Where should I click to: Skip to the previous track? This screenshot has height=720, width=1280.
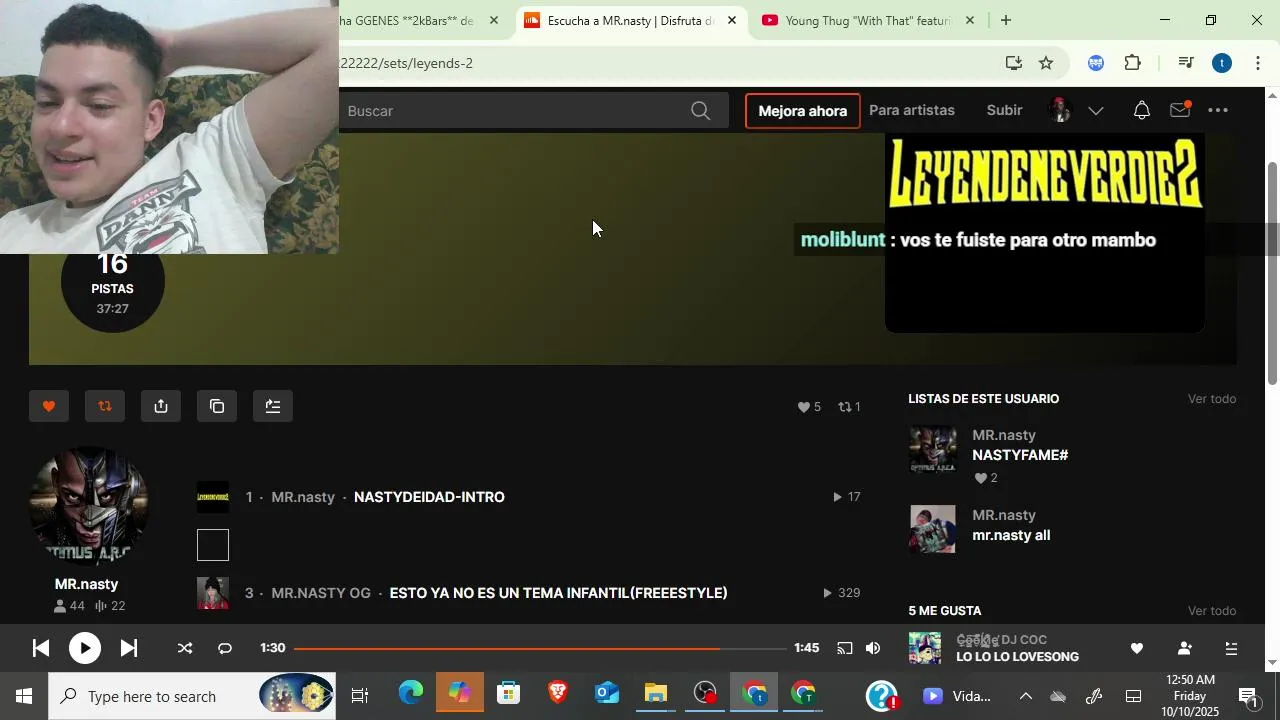41,648
